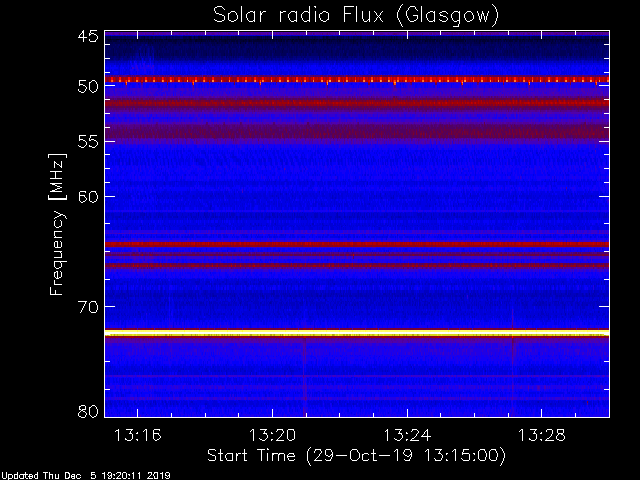Click the 13:16 time tick label

click(138, 435)
